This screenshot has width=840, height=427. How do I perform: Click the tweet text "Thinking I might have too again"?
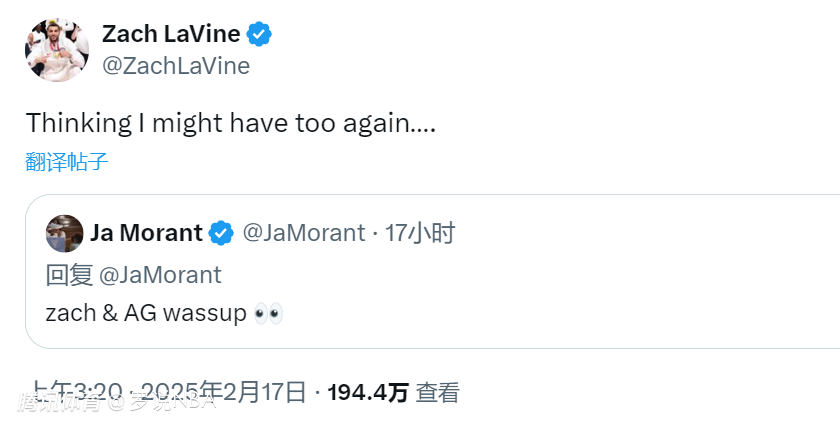pos(230,123)
